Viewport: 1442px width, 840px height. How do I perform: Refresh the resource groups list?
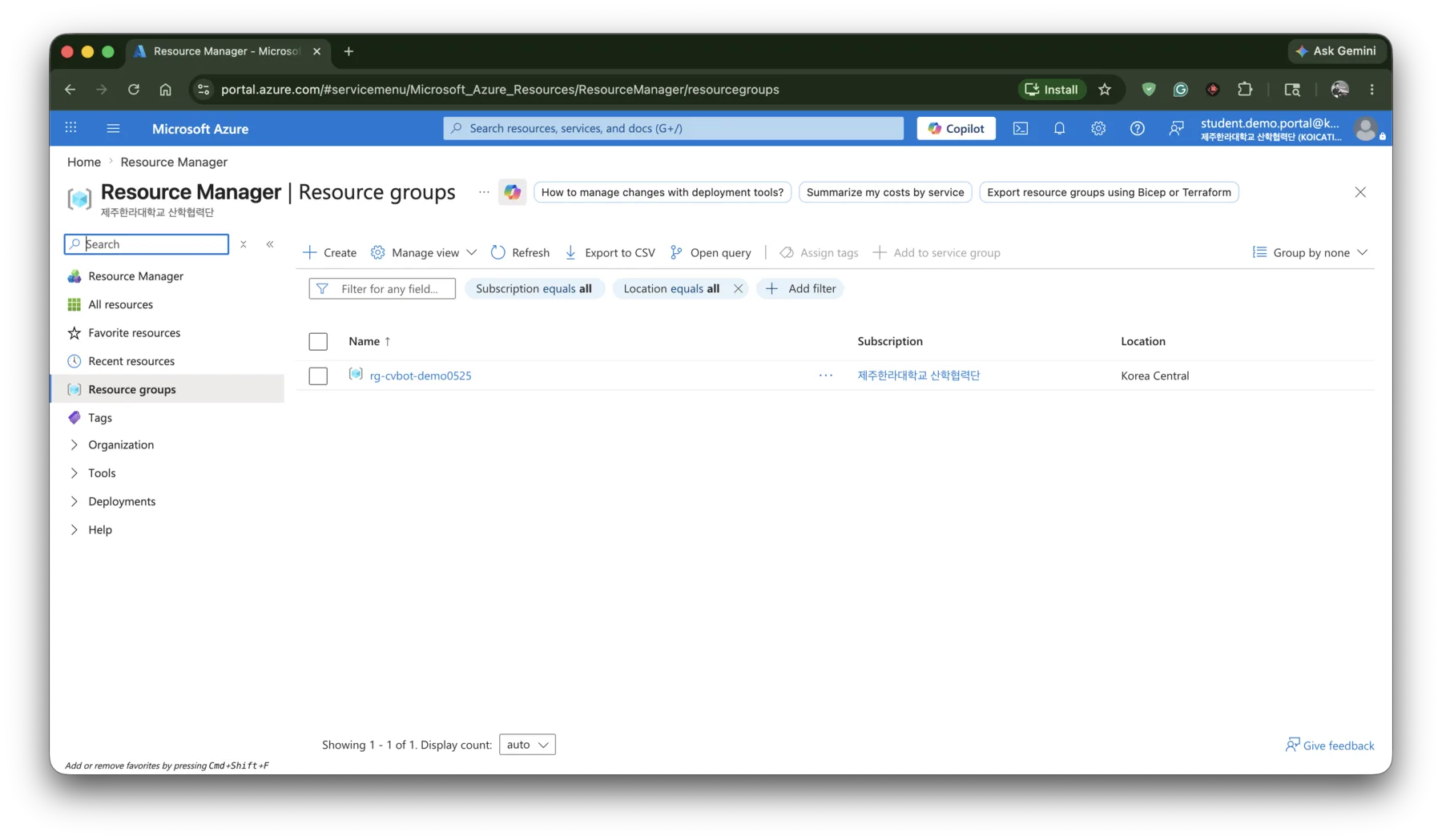coord(520,253)
